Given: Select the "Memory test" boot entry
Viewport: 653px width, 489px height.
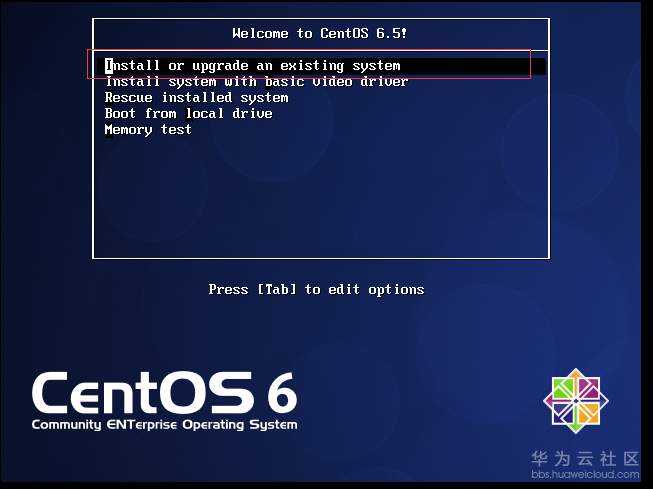Looking at the screenshot, I should (x=148, y=130).
